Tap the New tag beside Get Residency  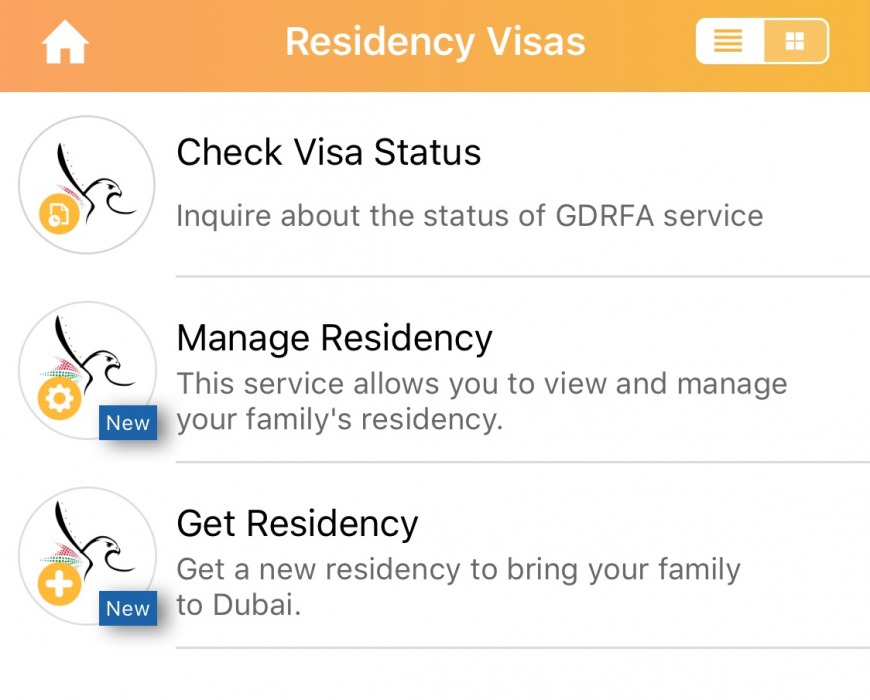coord(128,608)
